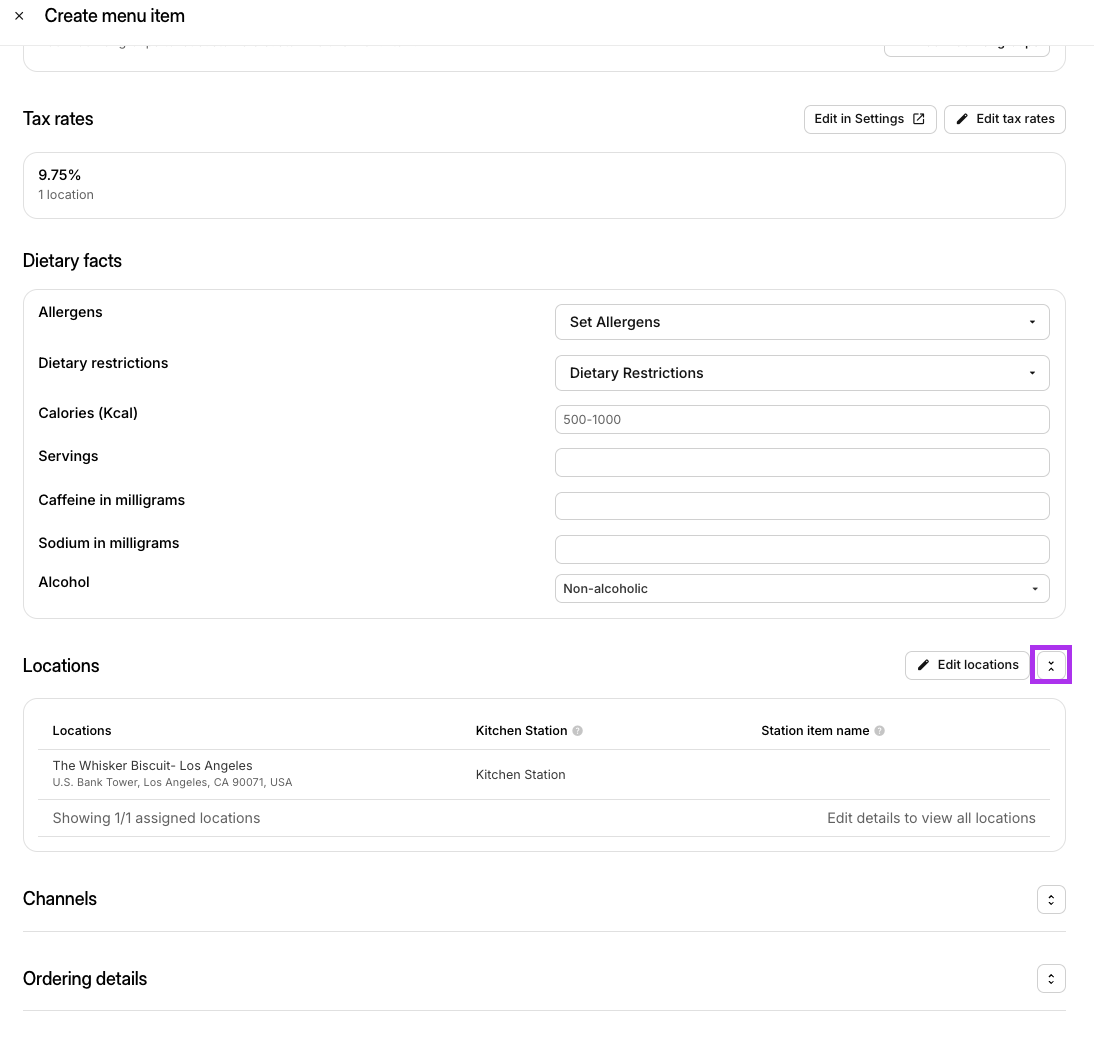This screenshot has height=1041, width=1094.
Task: Focus the Calories (Kcal) input field
Action: pyautogui.click(x=802, y=419)
